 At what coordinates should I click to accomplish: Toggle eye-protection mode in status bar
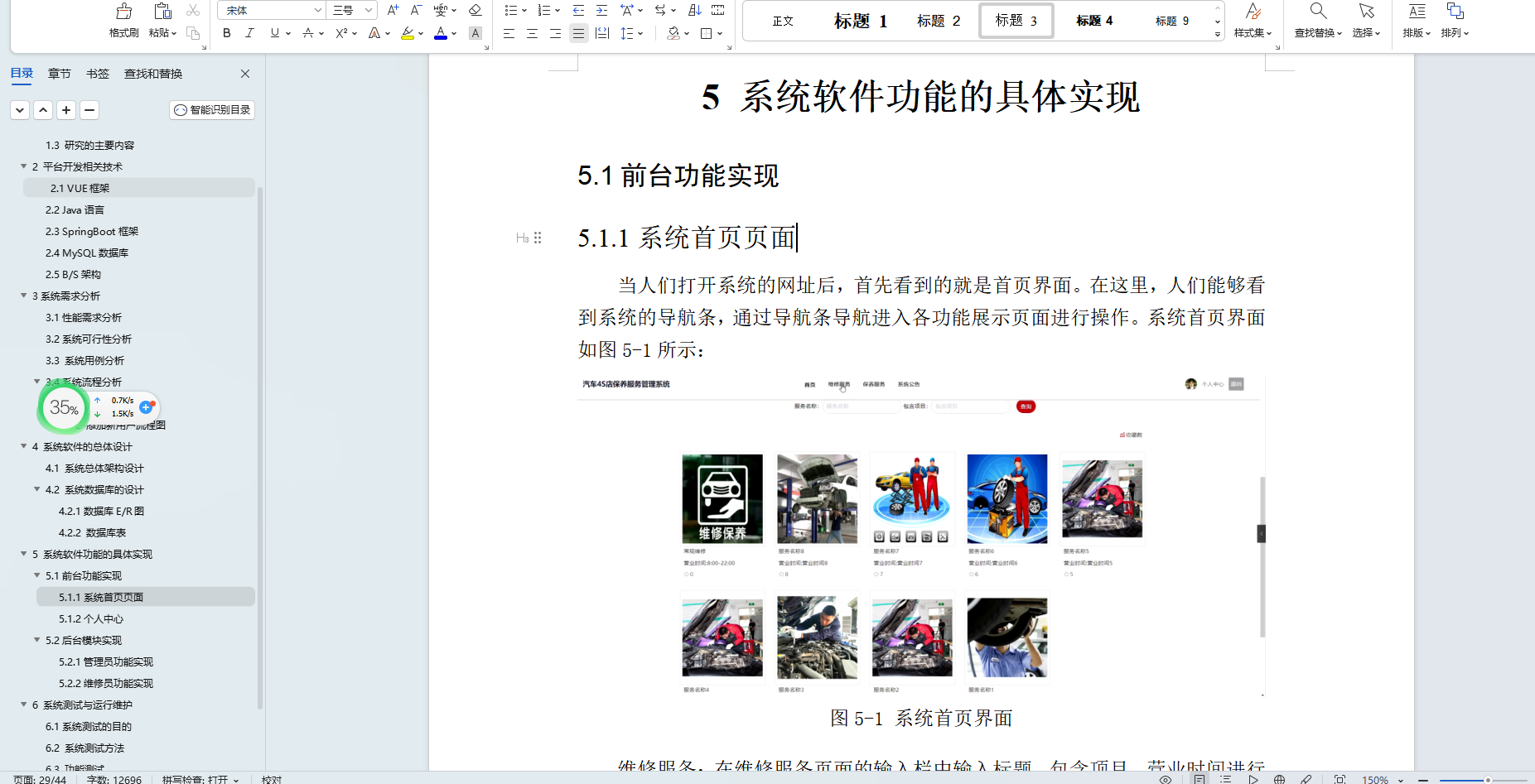[1166, 779]
